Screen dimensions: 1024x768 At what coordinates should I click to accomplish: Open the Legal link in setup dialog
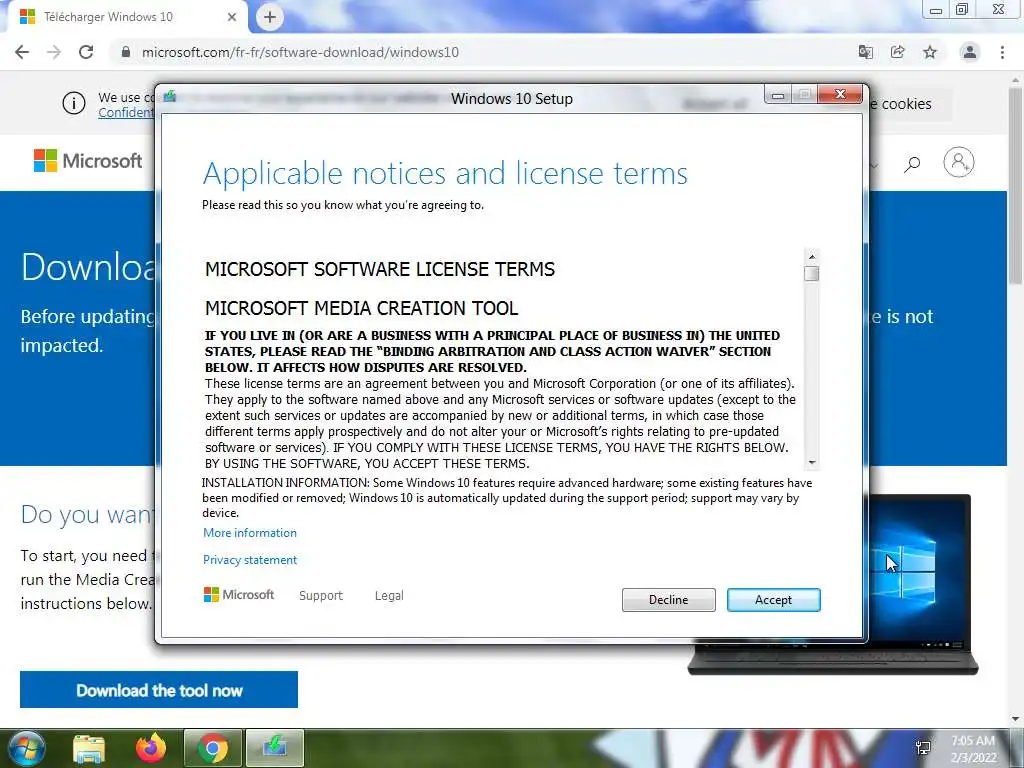[389, 596]
